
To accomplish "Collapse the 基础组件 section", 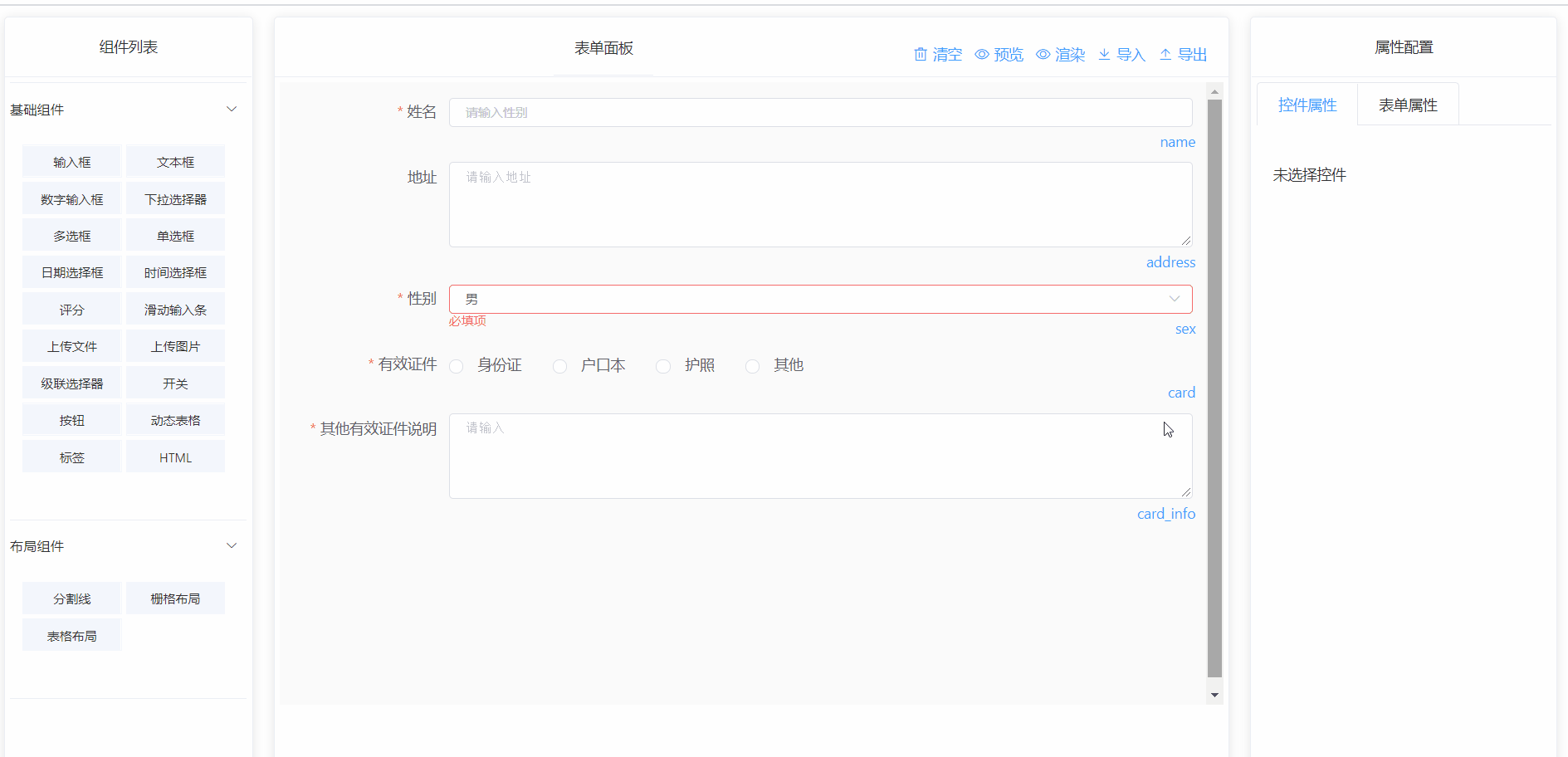I will click(232, 110).
